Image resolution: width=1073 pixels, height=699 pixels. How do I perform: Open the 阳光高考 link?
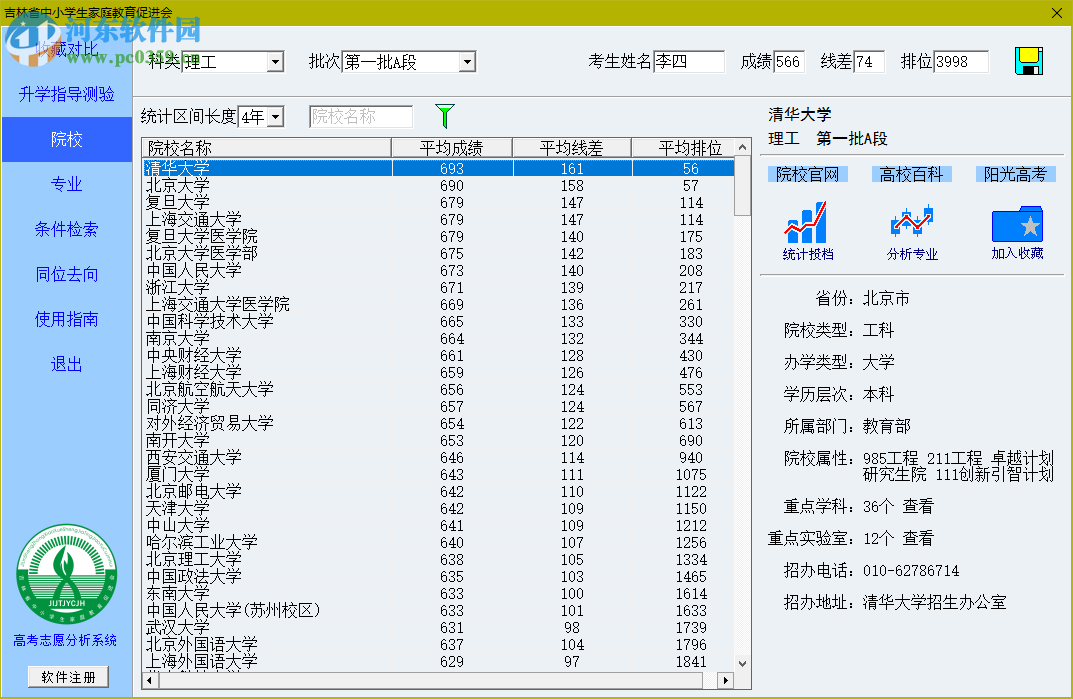(x=1015, y=174)
